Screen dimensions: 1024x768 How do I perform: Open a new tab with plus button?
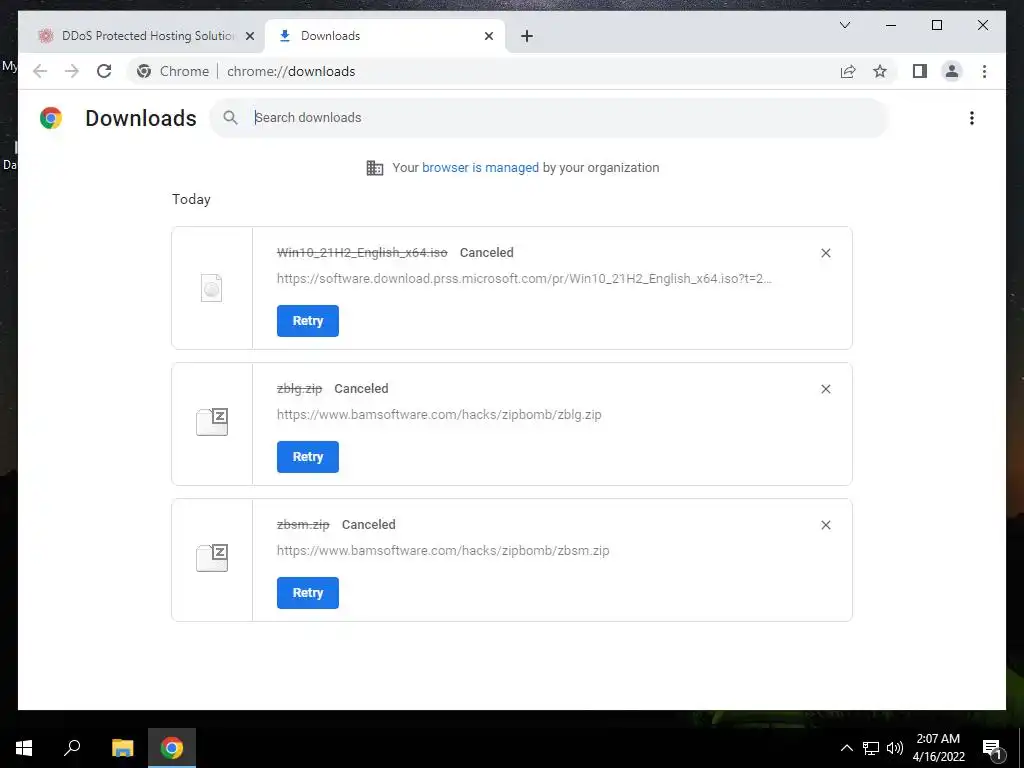point(526,36)
